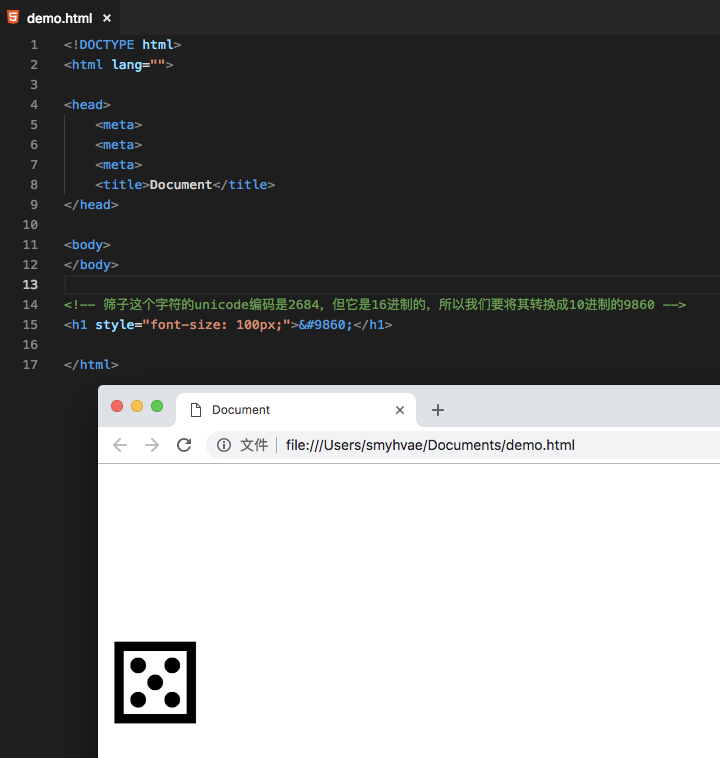Viewport: 720px width, 758px height.
Task: Click the dice symbol on the page
Action: [155, 683]
